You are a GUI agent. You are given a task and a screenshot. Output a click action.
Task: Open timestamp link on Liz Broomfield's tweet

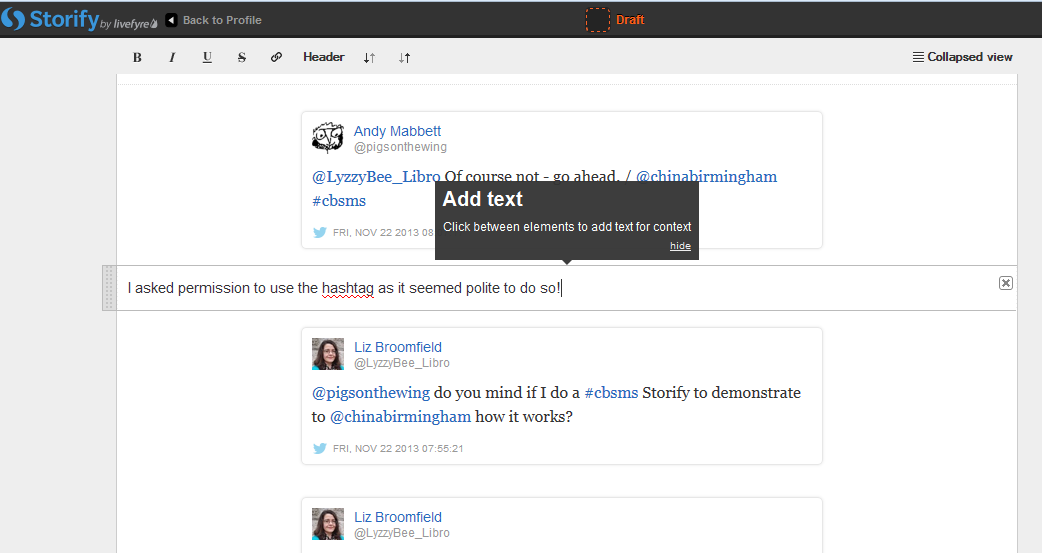tap(398, 449)
